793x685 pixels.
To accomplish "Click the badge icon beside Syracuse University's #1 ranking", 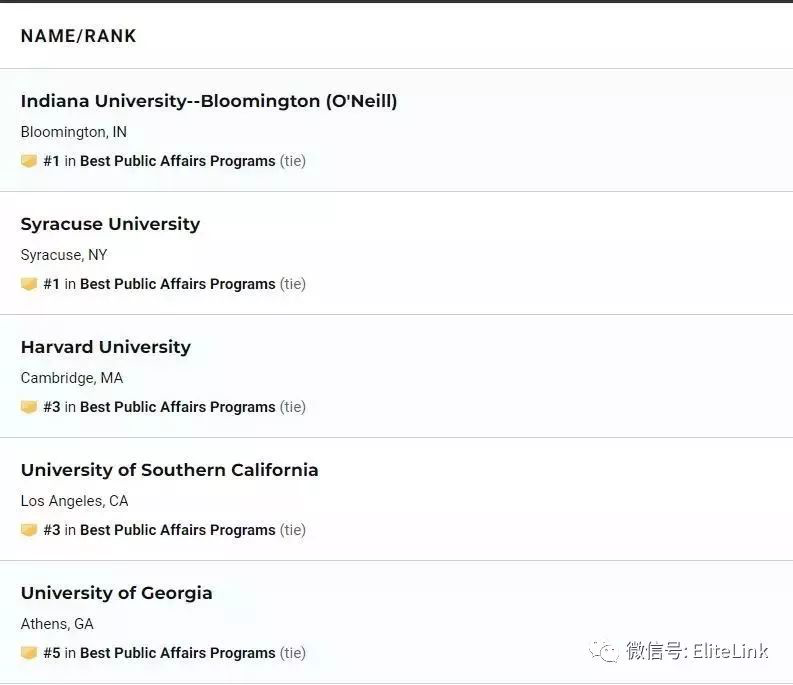I will coord(29,284).
